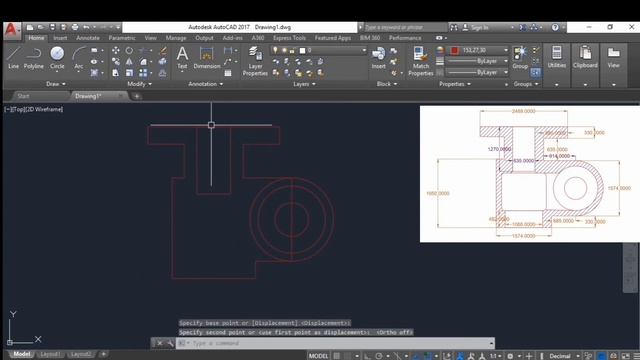
Task: Click the Help question mark icon
Action: pos(555,27)
